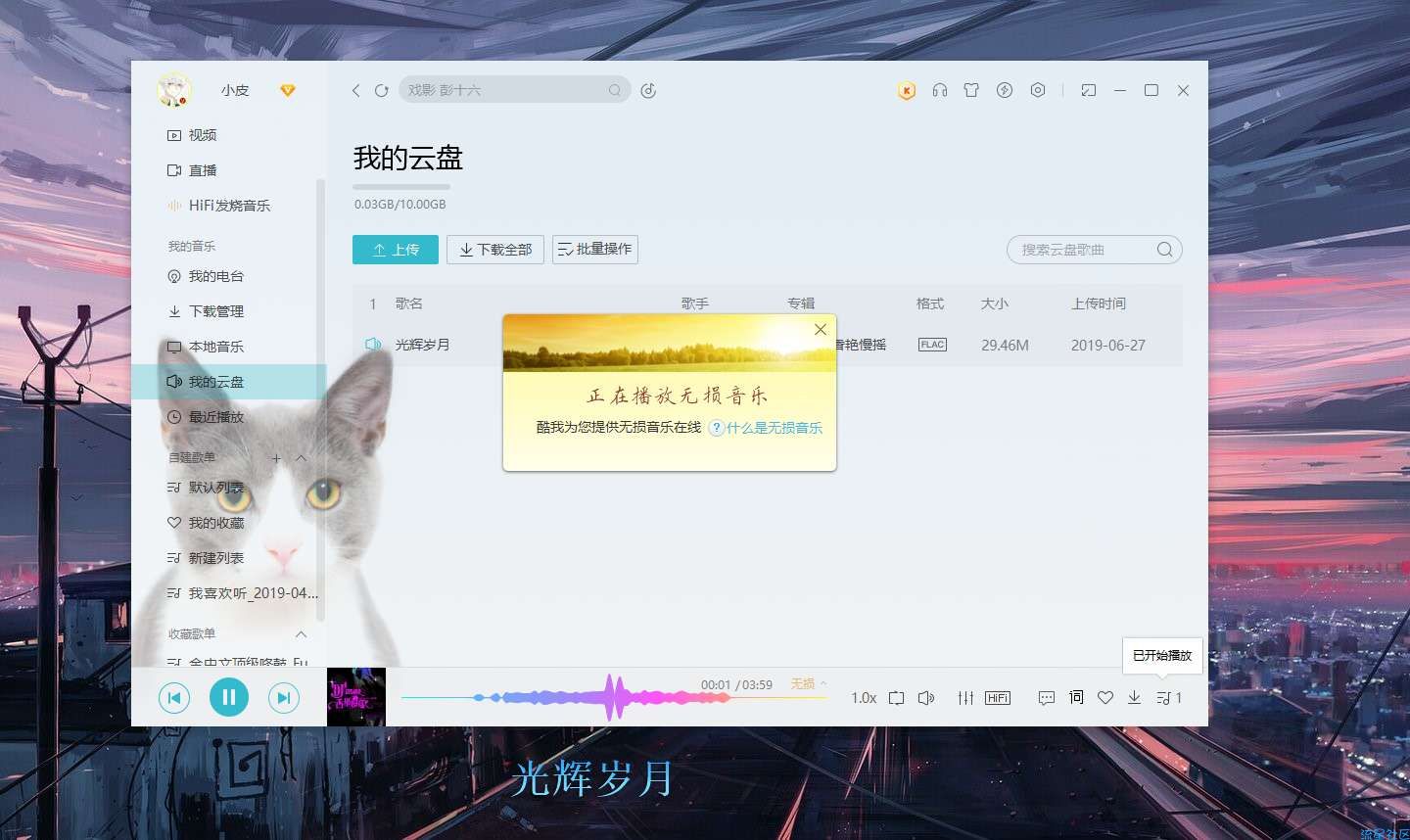Open HiFi发烧音乐 in the sidebar
1410x840 pixels.
pyautogui.click(x=229, y=206)
